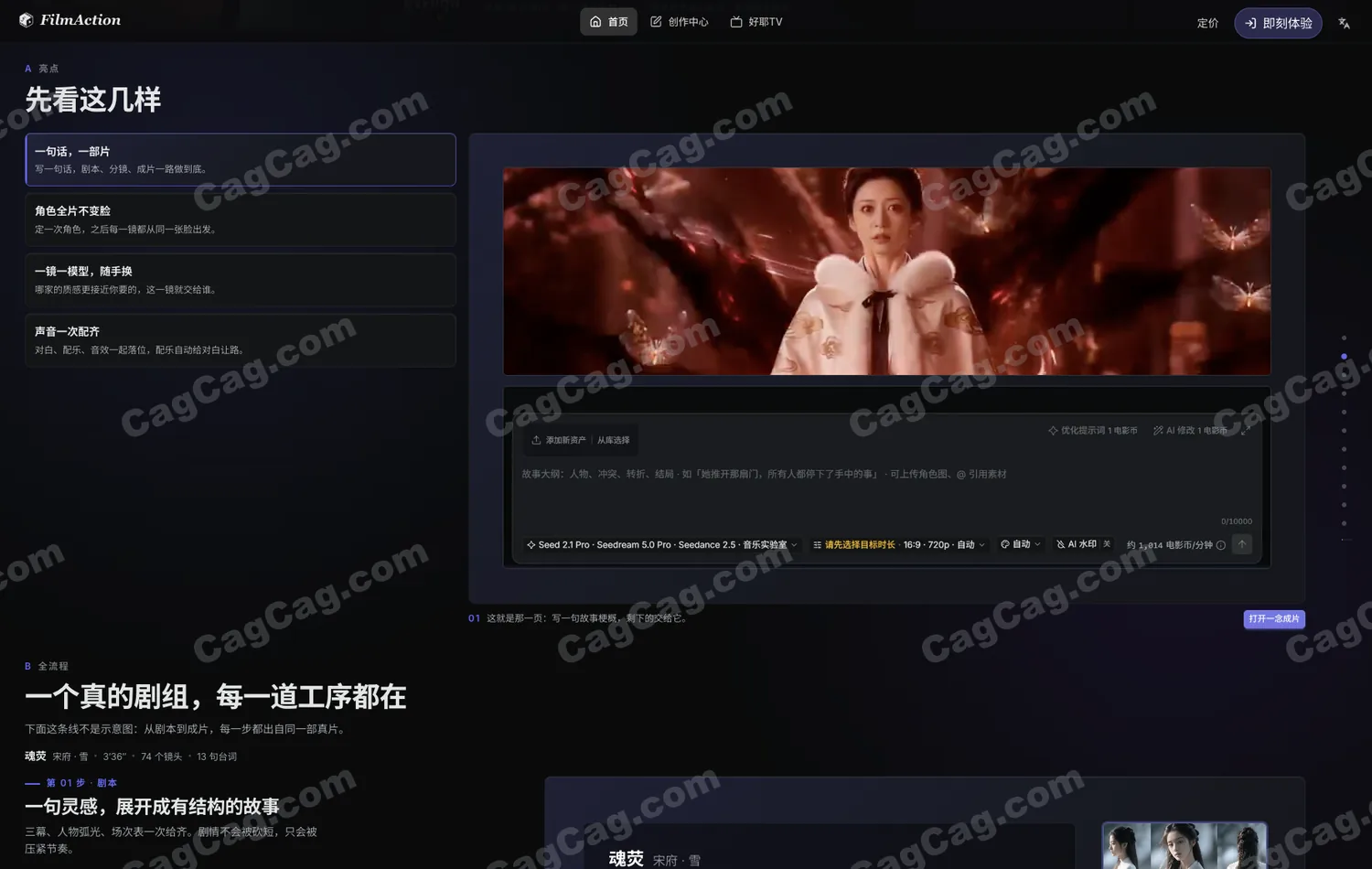Click AI 修改 magic wand option
Image resolution: width=1372 pixels, height=869 pixels.
tap(1190, 430)
